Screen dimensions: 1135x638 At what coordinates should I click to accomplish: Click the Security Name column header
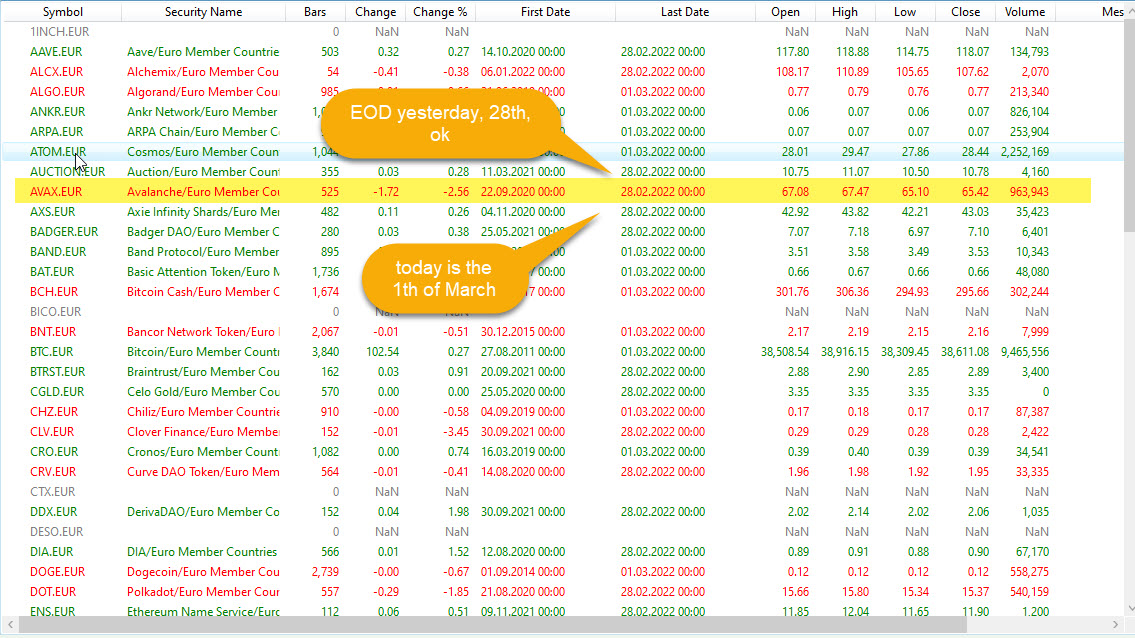click(203, 12)
